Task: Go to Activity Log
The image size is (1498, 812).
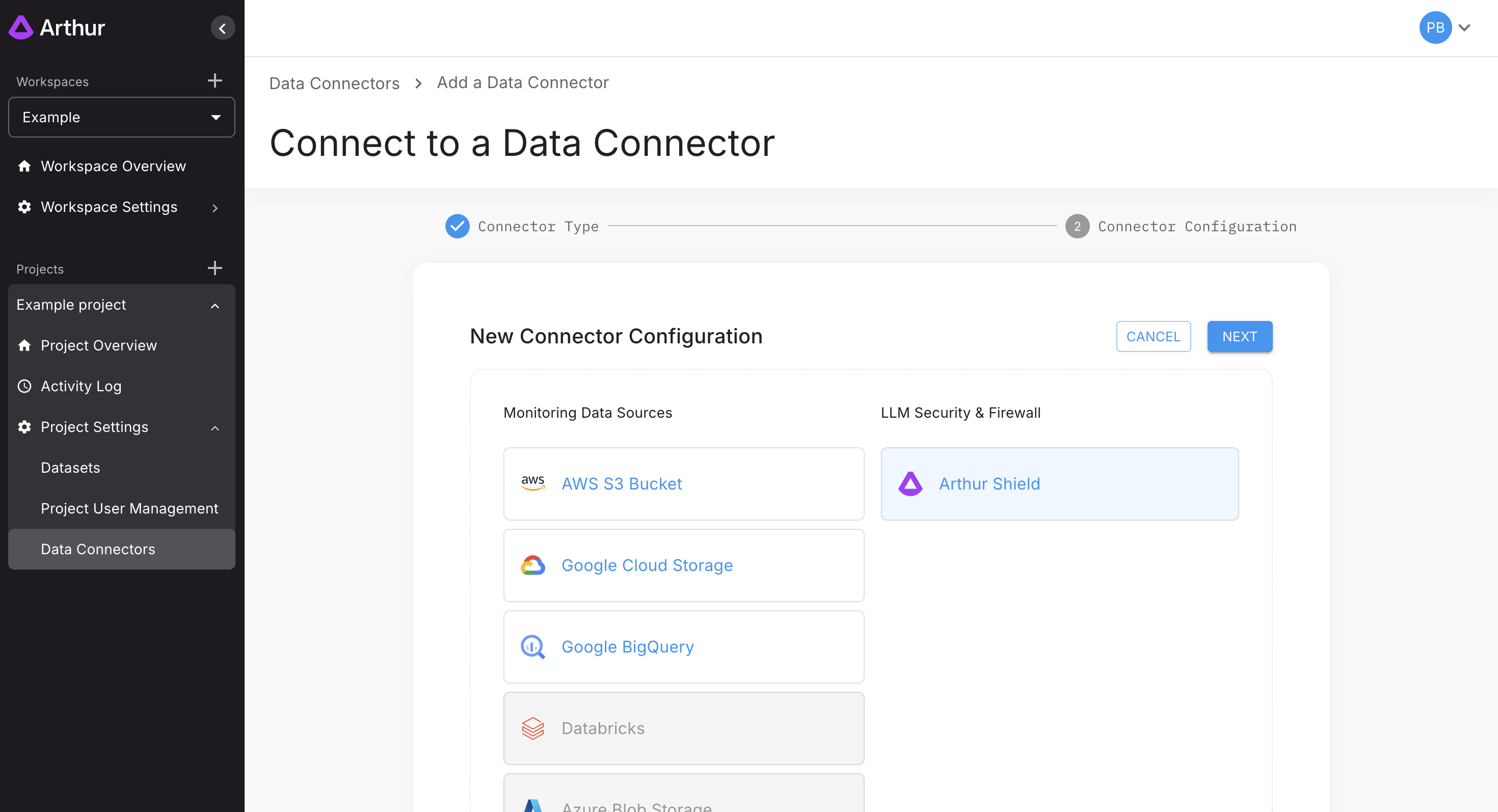Action: (81, 386)
